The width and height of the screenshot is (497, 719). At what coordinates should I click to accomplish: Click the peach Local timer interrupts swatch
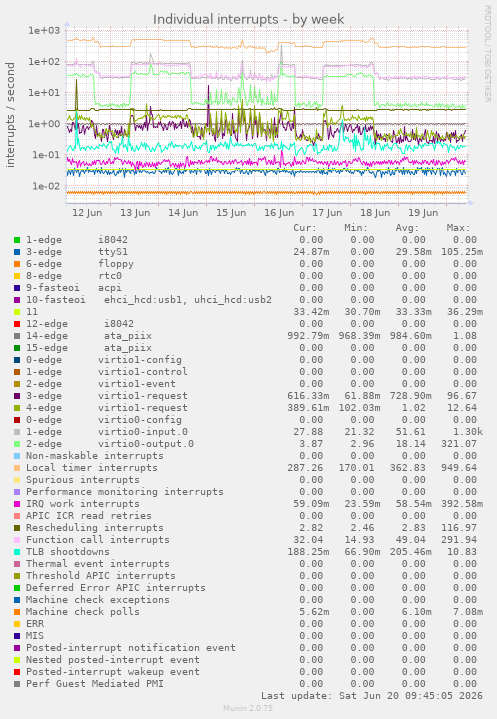point(17,468)
